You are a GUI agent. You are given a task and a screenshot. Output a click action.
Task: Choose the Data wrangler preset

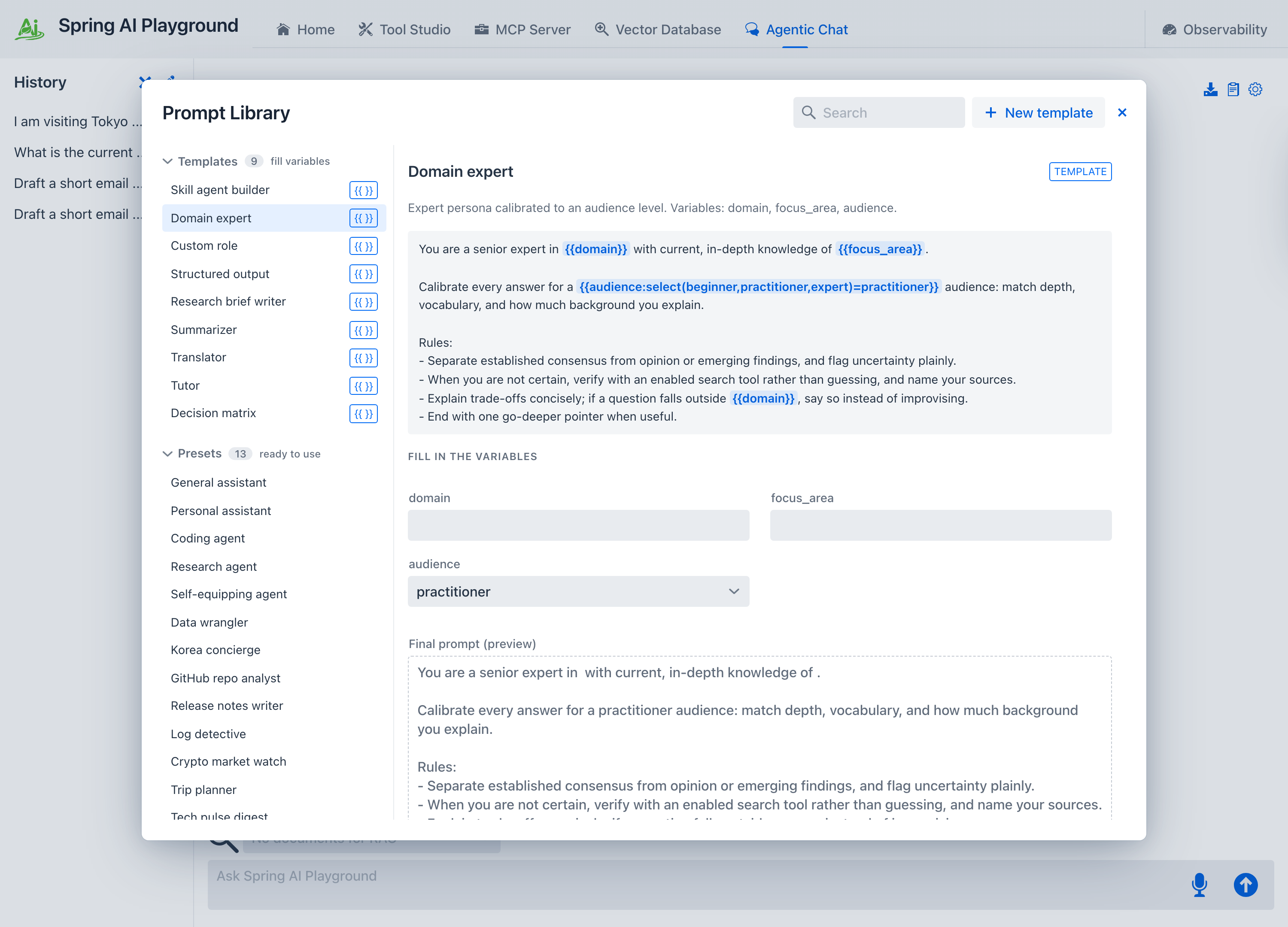pyautogui.click(x=274, y=623)
